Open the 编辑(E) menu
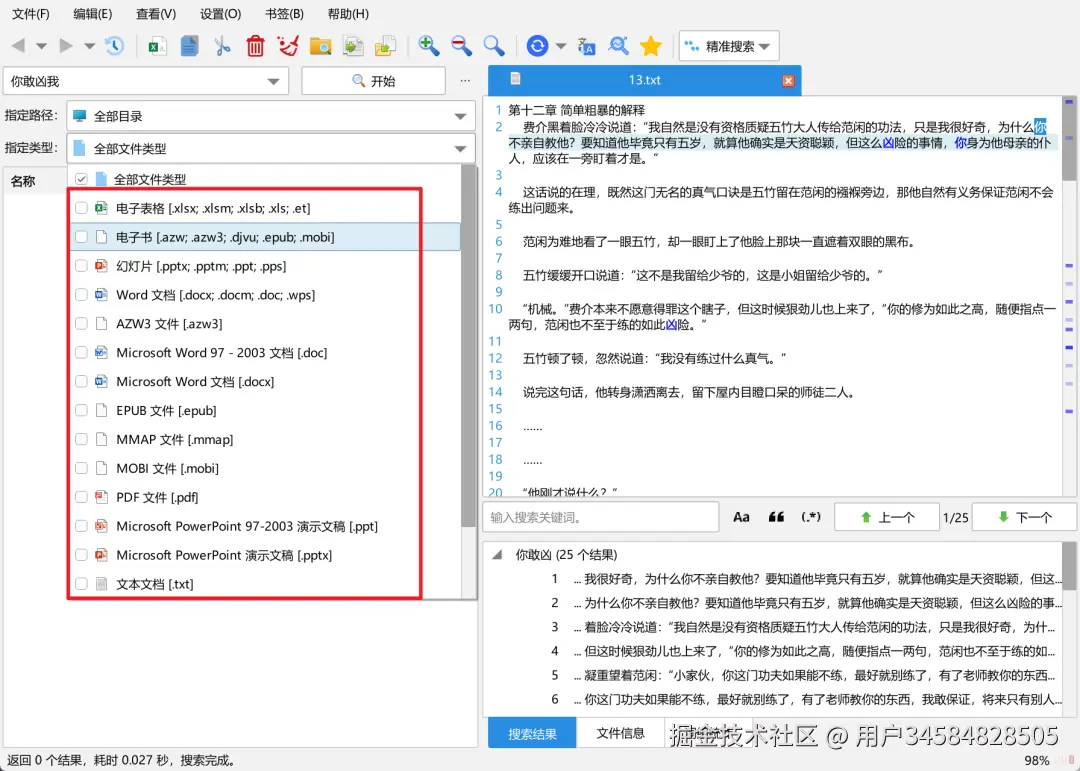The width and height of the screenshot is (1080, 771). click(x=92, y=14)
